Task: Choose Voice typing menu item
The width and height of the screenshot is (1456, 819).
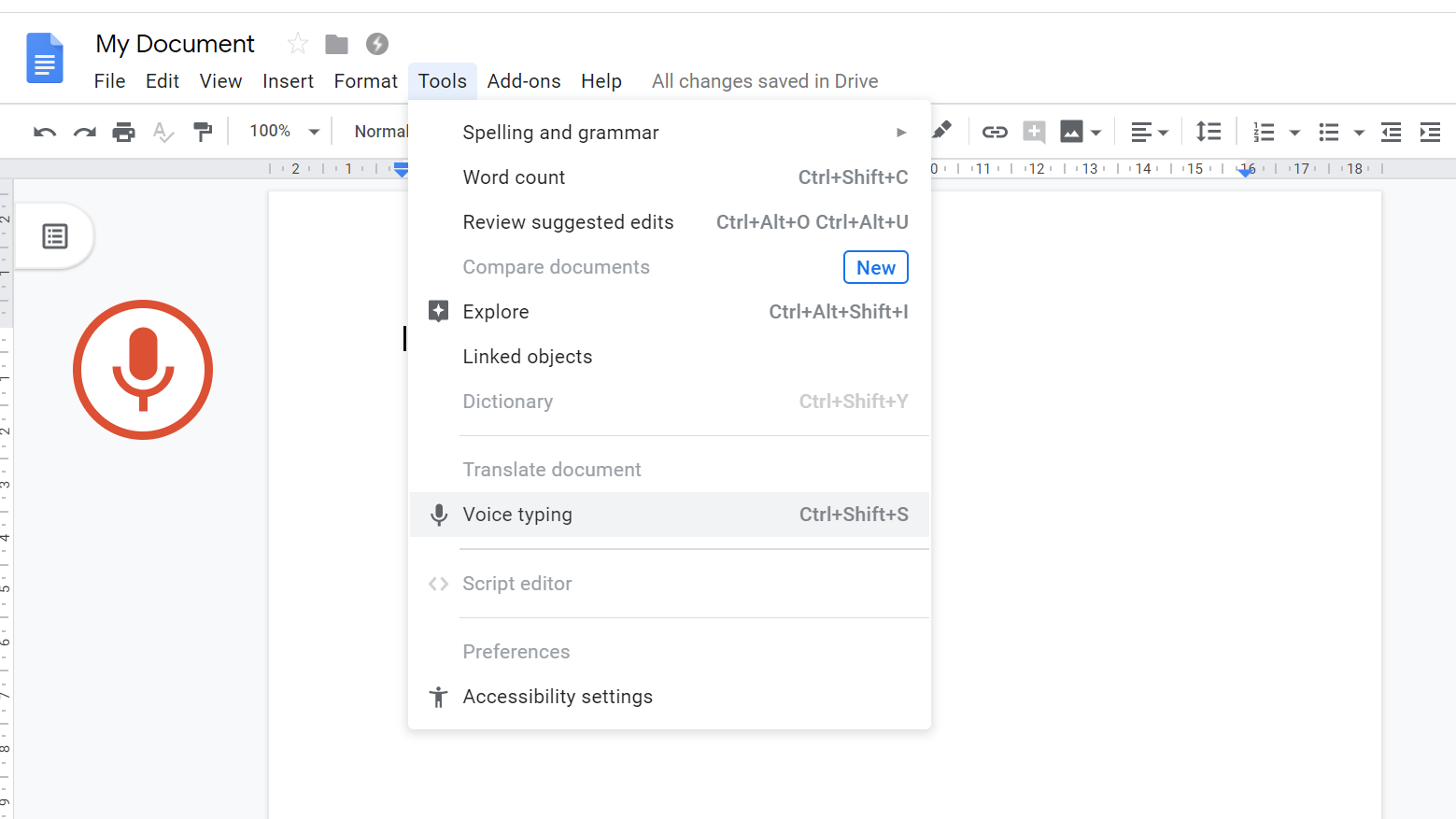Action: 670,515
